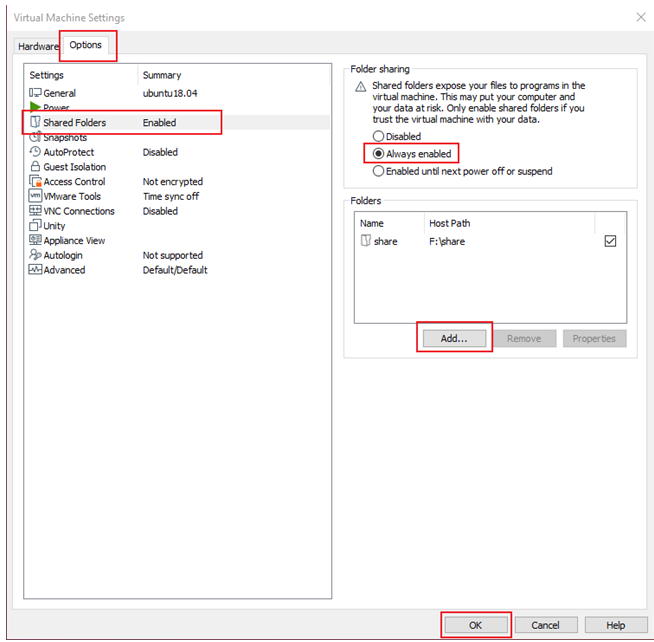This screenshot has height=642, width=654.
Task: Click the Autologin user icon
Action: click(35, 254)
